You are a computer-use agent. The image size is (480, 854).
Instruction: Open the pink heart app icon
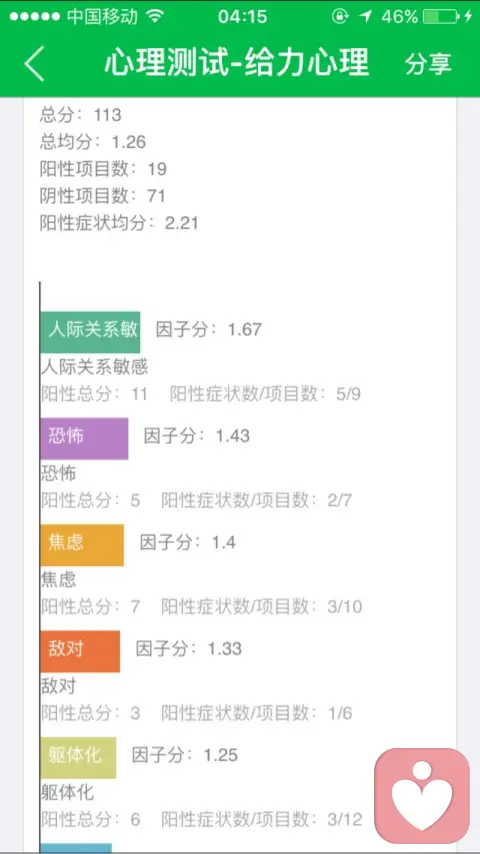click(x=422, y=795)
